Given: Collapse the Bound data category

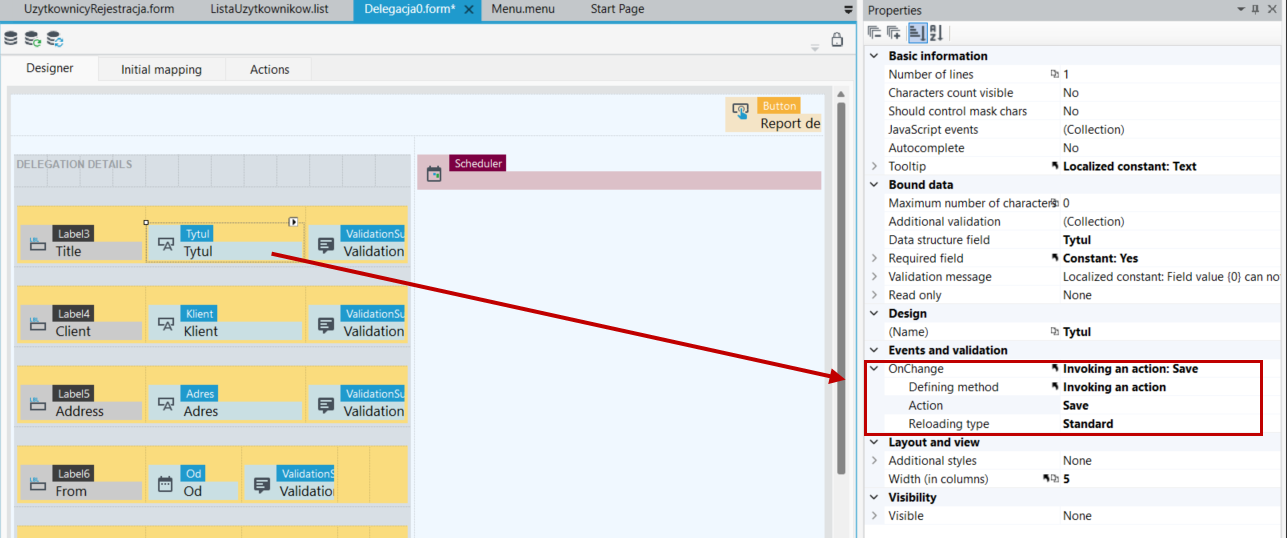Looking at the screenshot, I should 875,185.
